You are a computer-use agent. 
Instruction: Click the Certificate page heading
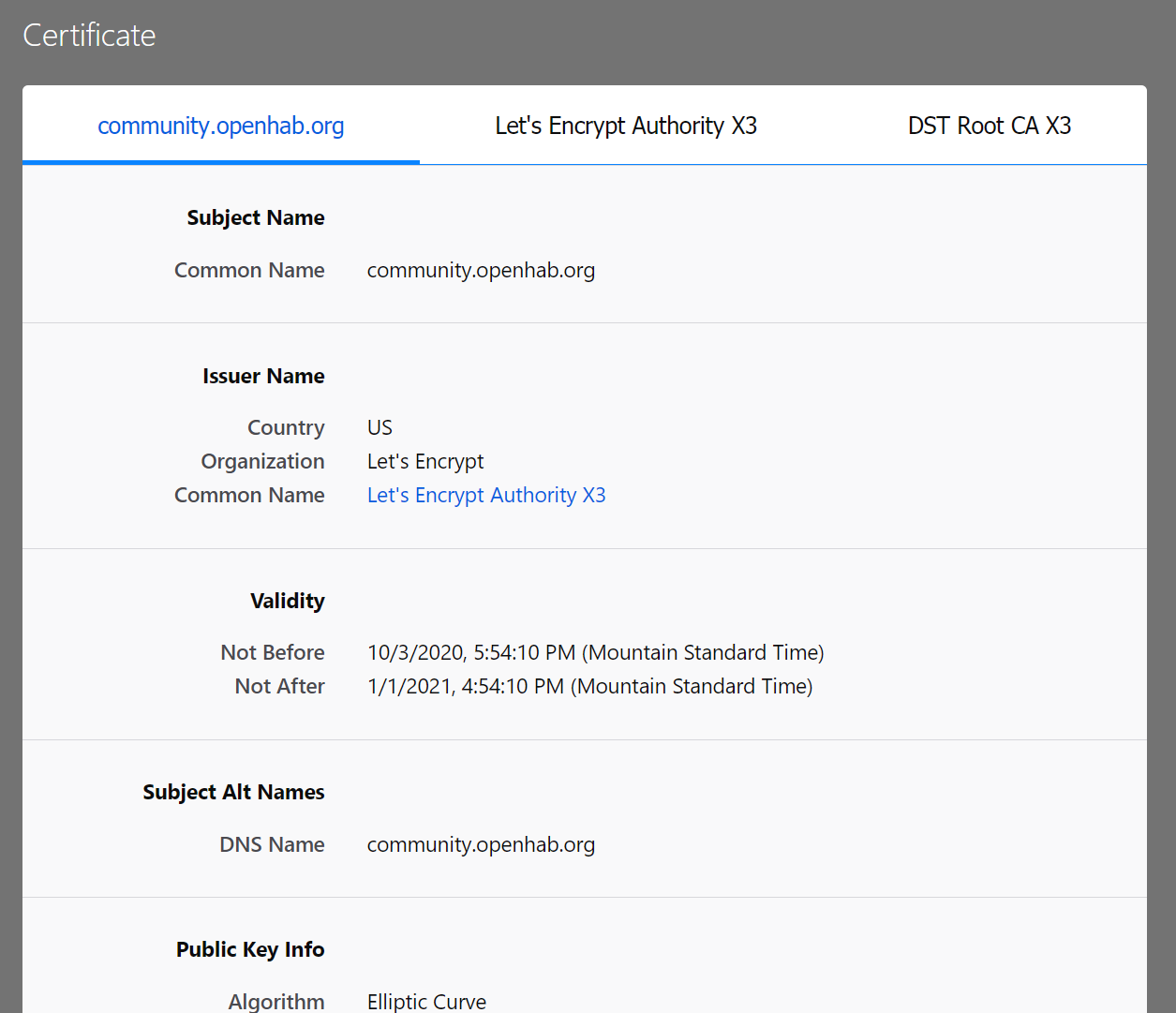pos(89,36)
